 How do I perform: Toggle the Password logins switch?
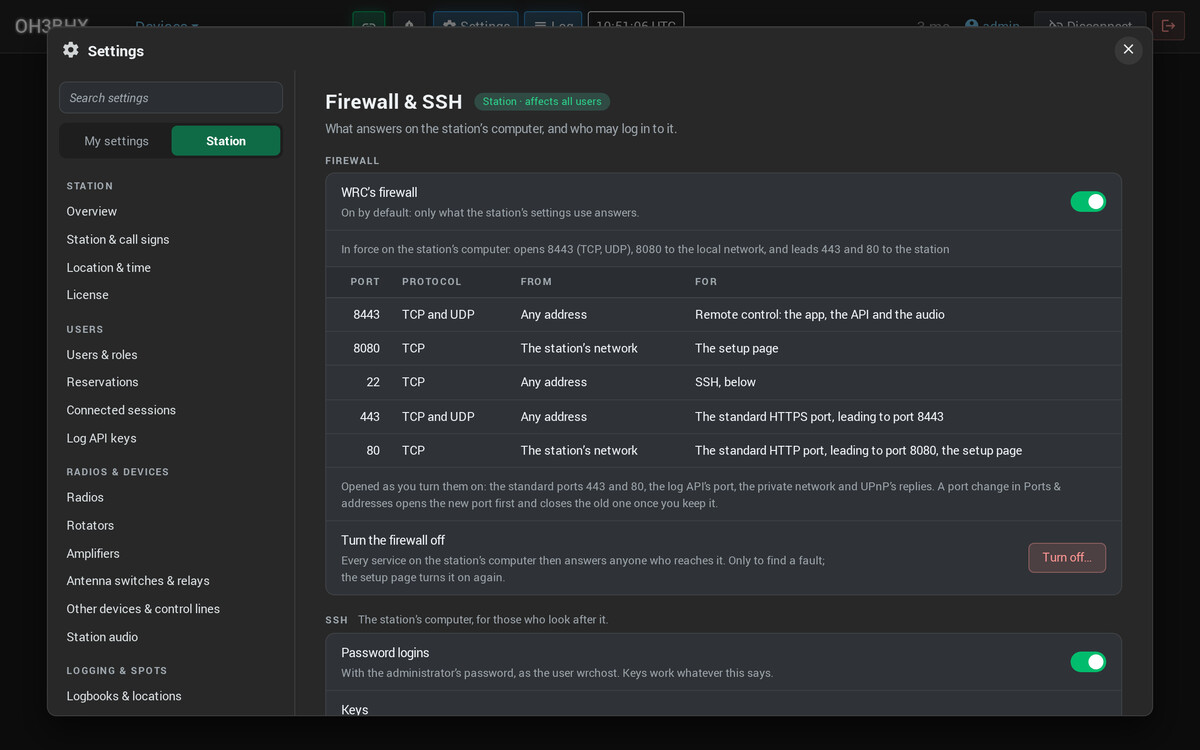click(x=1088, y=662)
